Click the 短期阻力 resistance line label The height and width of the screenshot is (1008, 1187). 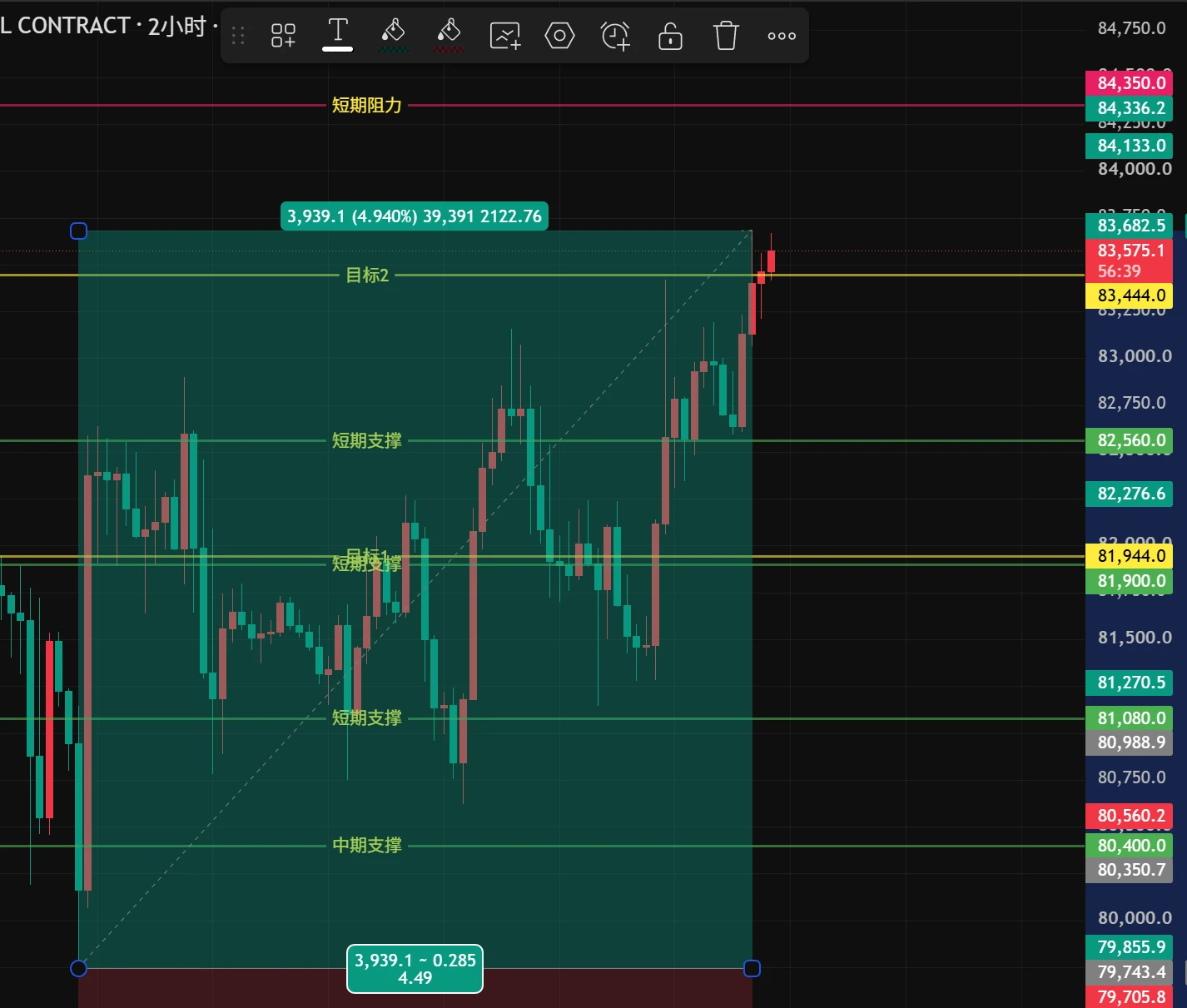coord(367,105)
